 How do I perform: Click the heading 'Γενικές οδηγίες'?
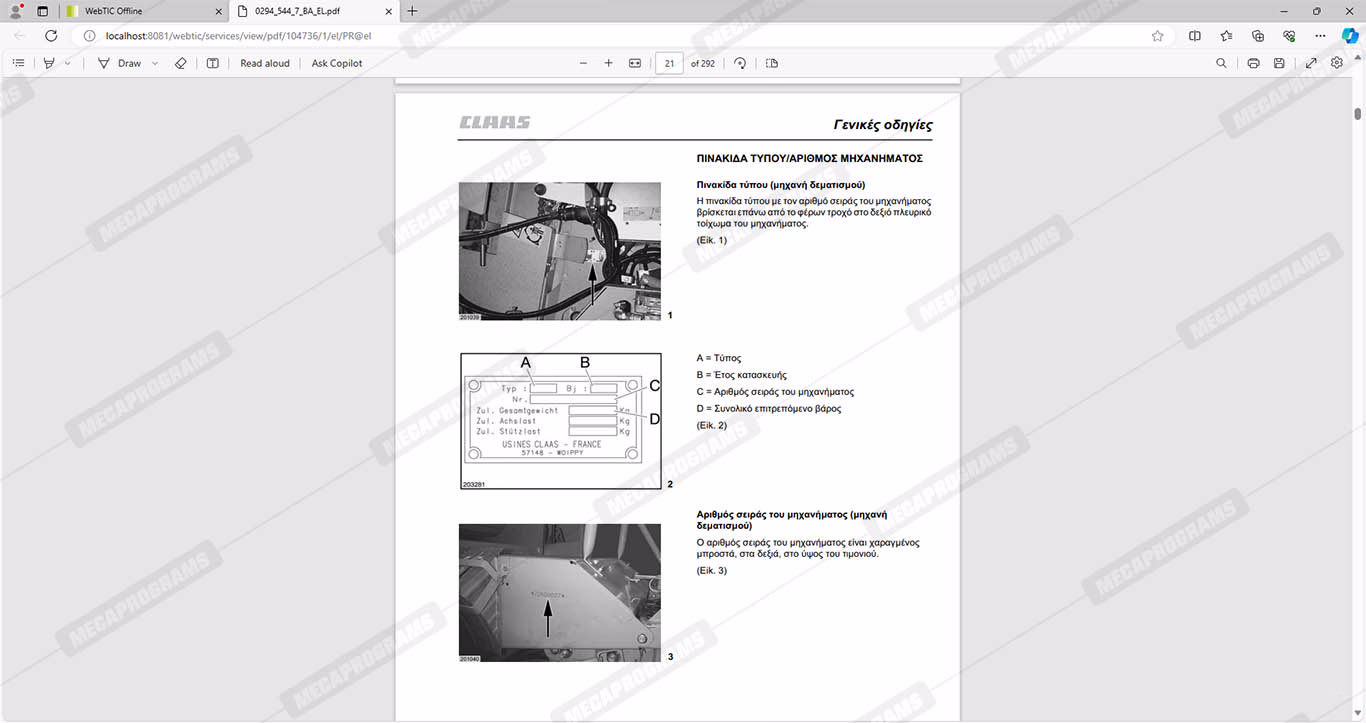coord(883,125)
